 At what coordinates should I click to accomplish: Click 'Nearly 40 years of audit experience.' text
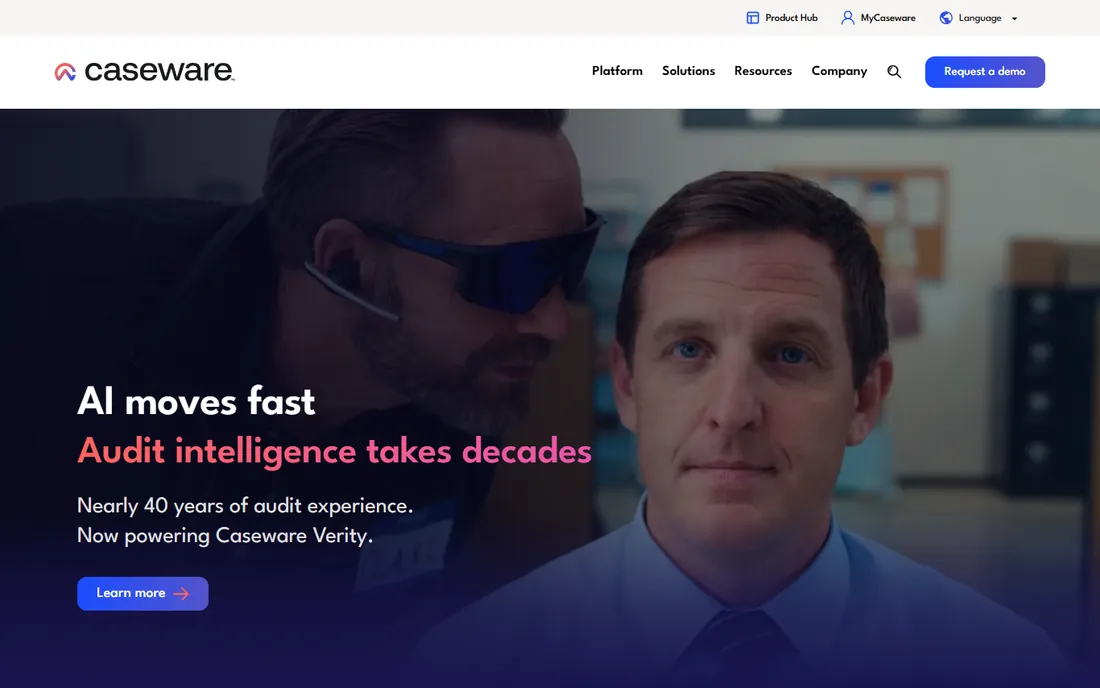245,506
